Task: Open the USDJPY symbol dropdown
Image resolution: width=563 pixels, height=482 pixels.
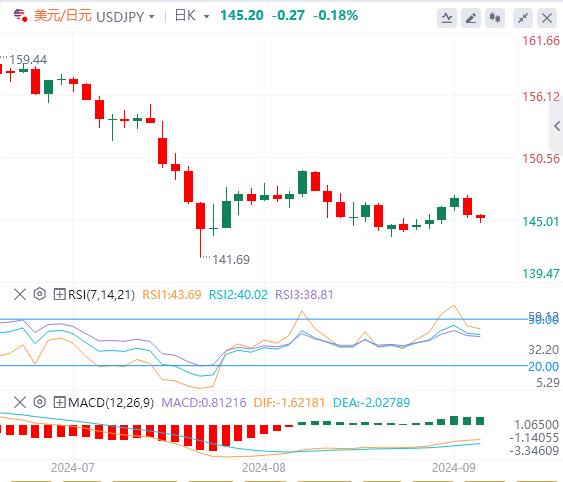Action: click(125, 17)
